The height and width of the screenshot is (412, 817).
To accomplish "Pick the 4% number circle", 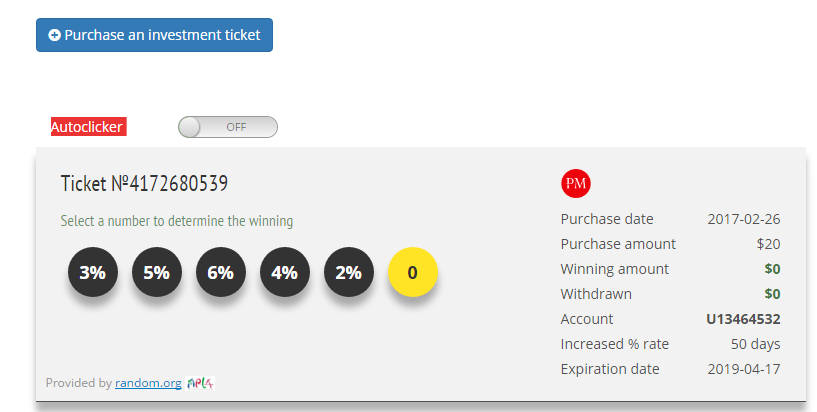I will pos(285,272).
